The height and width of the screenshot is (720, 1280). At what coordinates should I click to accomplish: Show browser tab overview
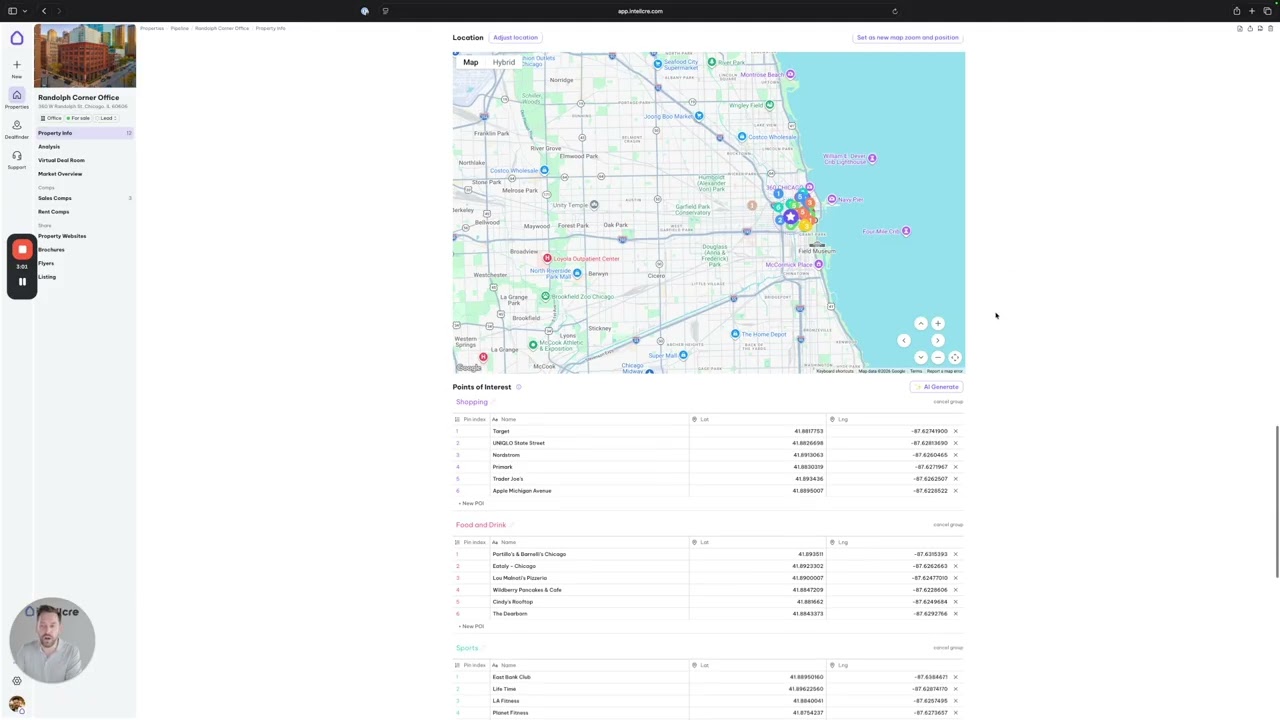(1267, 11)
